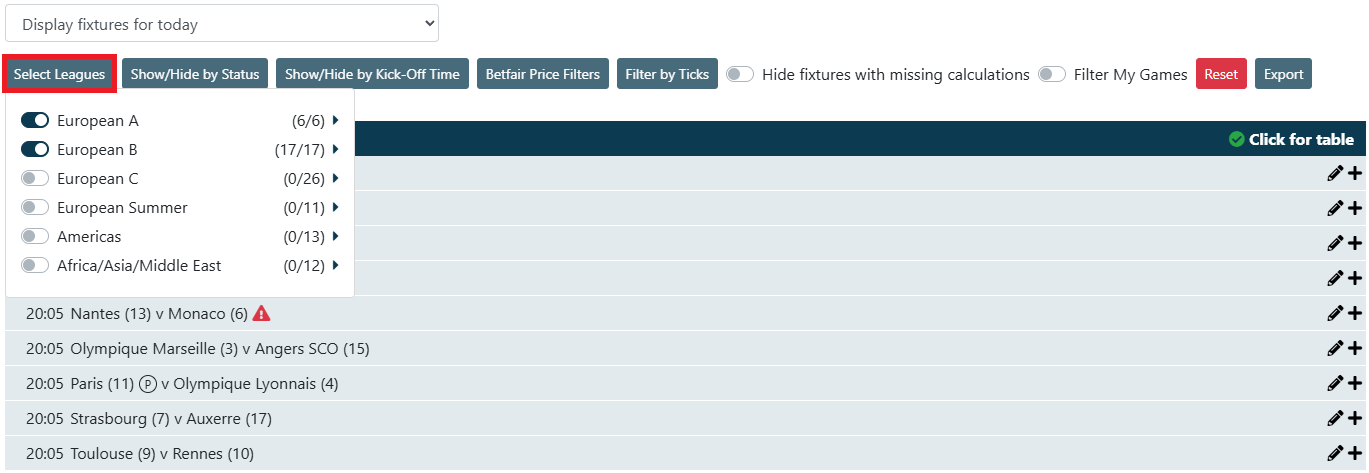Viewport: 1369px width, 473px height.
Task: Click the Export button
Action: coord(1283,74)
